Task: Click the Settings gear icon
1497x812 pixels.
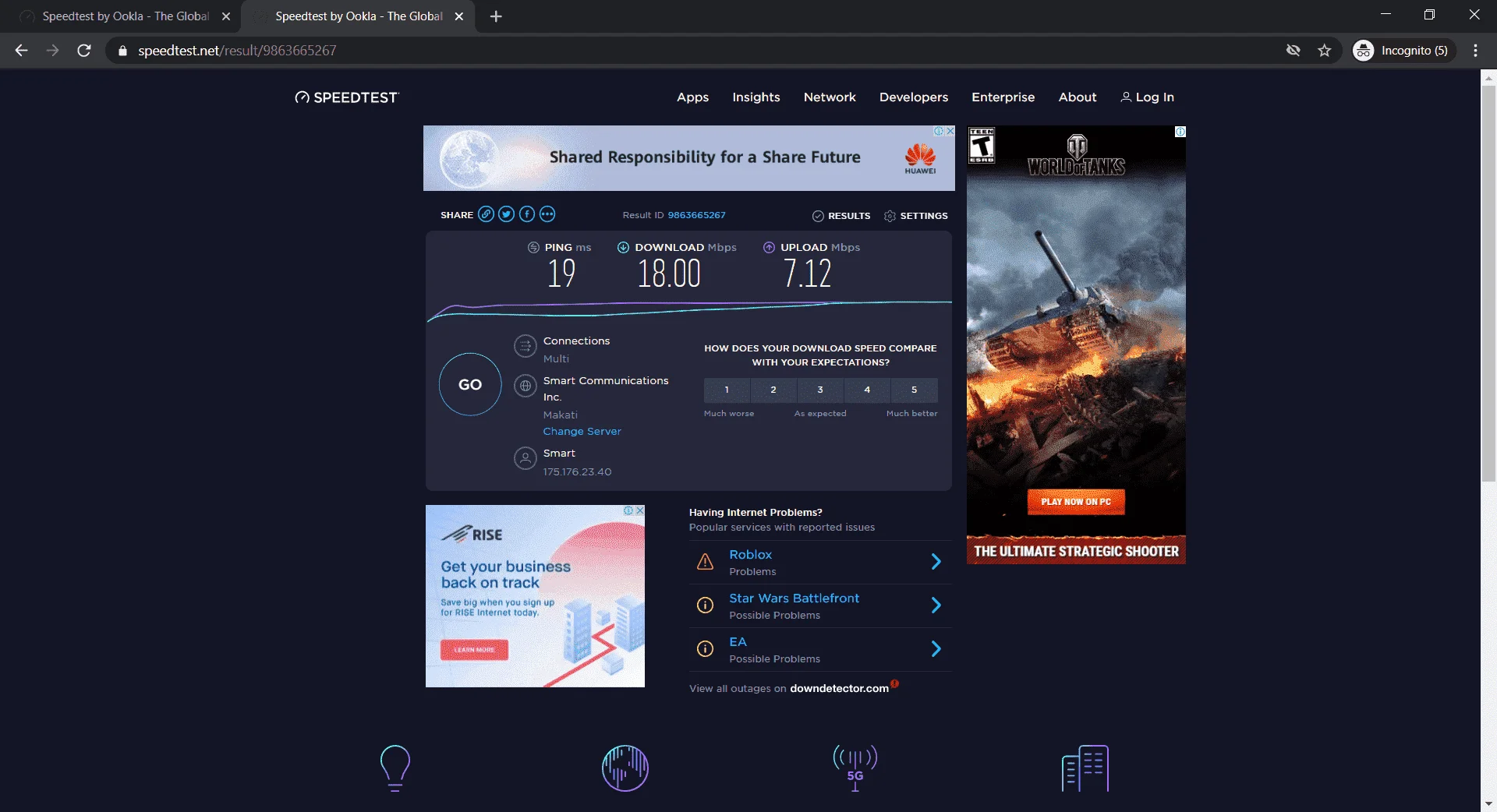Action: coord(890,216)
